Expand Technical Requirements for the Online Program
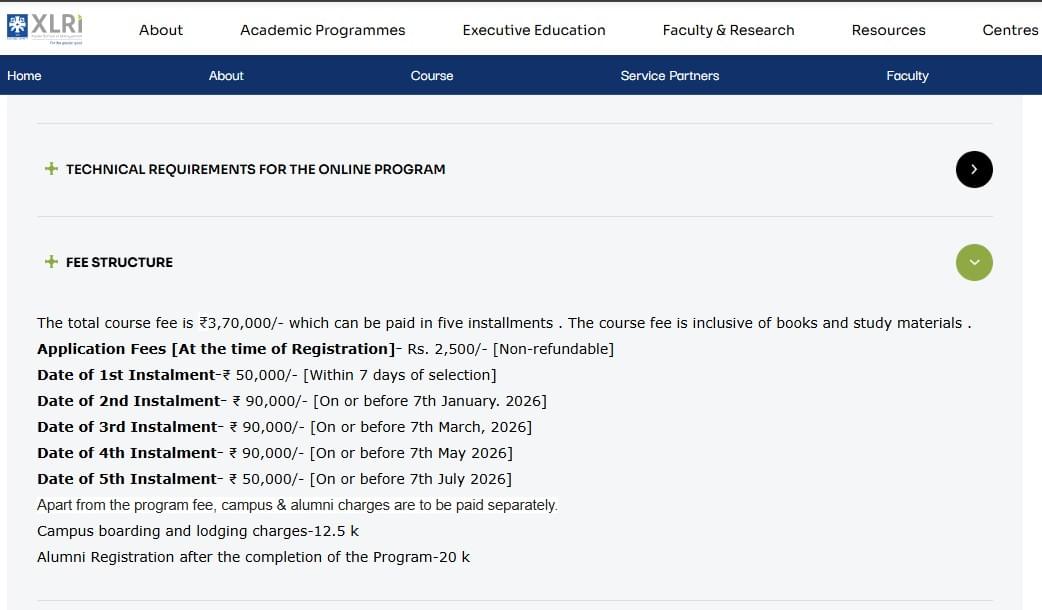 [255, 169]
